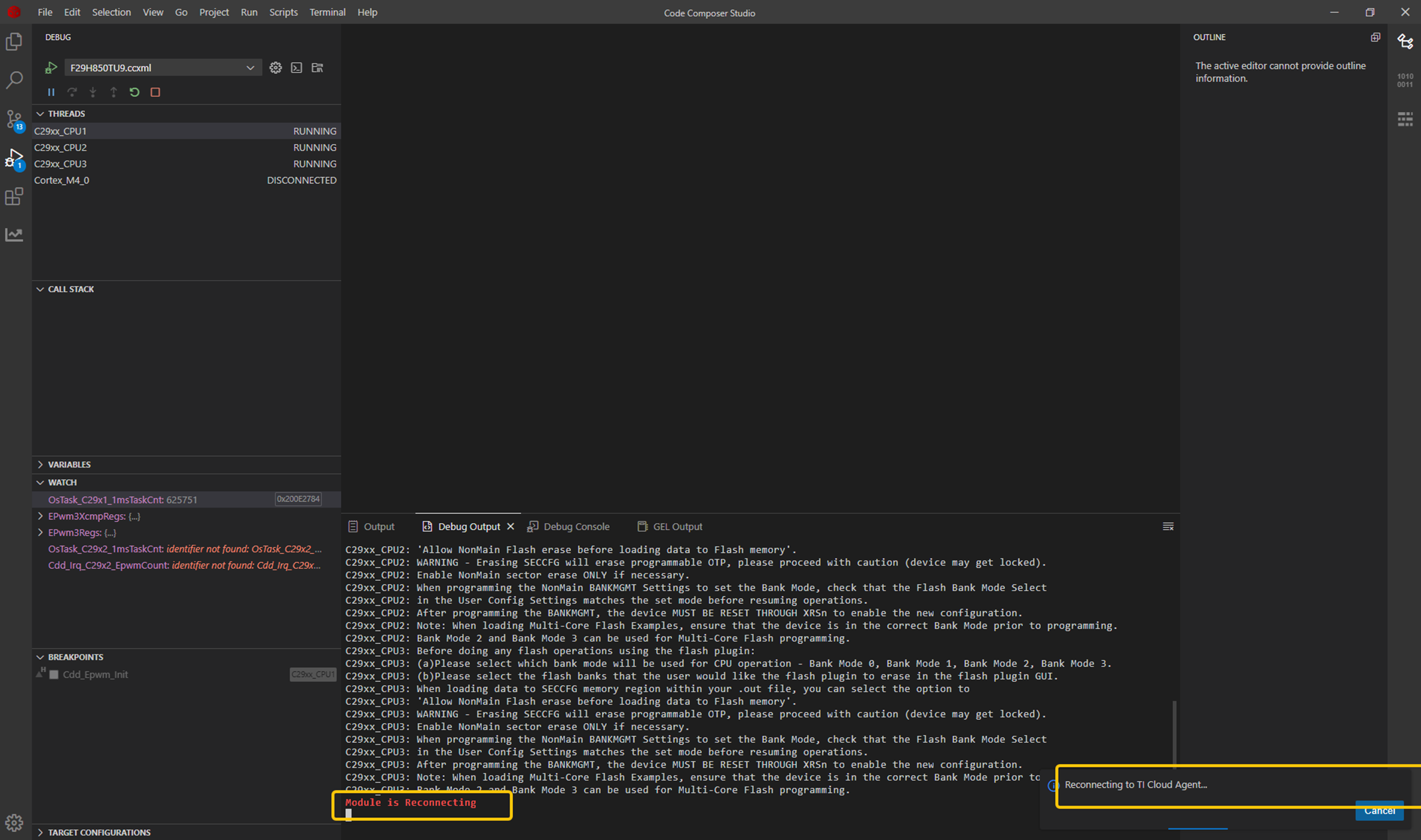The image size is (1421, 840).
Task: Open the File menu
Action: point(45,12)
